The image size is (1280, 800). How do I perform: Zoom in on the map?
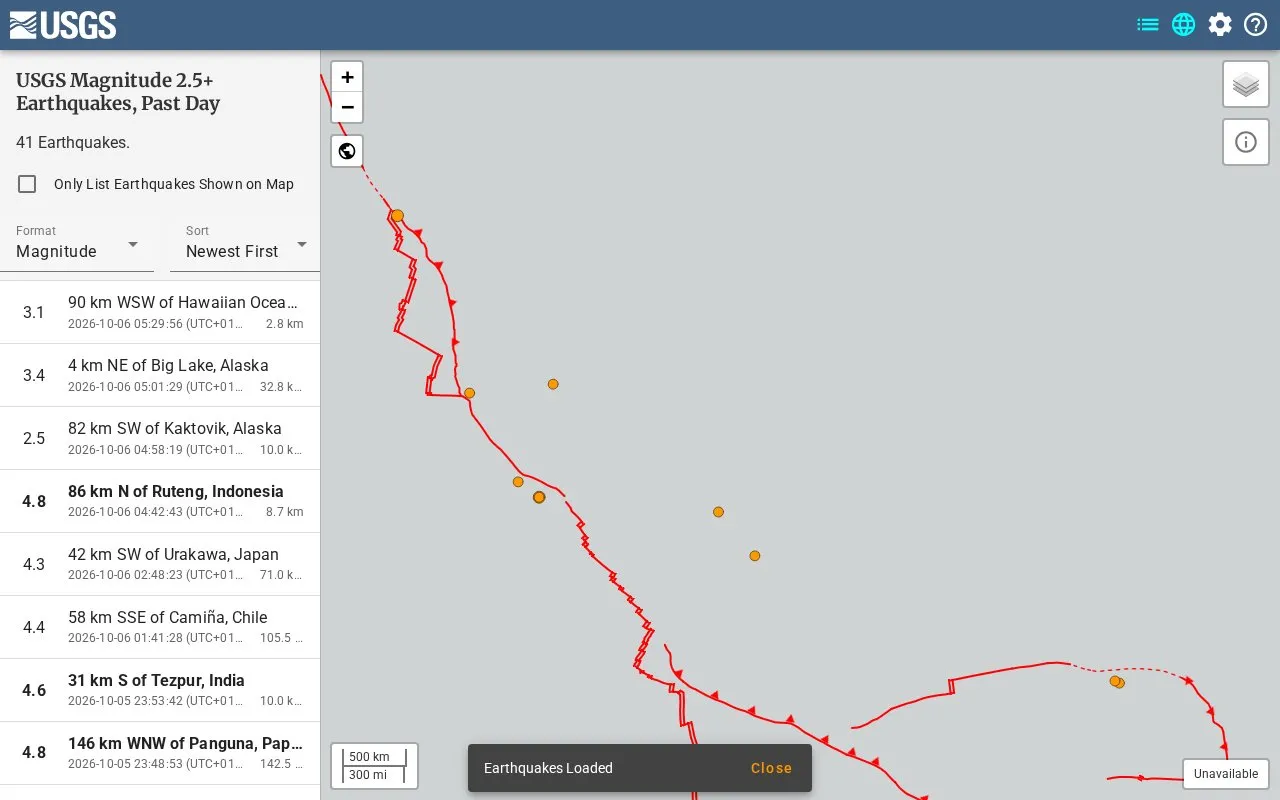click(347, 77)
